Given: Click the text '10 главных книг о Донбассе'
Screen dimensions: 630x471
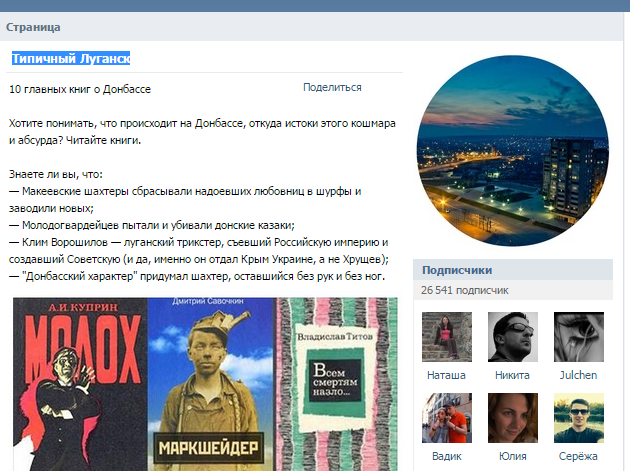Looking at the screenshot, I should coord(80,89).
